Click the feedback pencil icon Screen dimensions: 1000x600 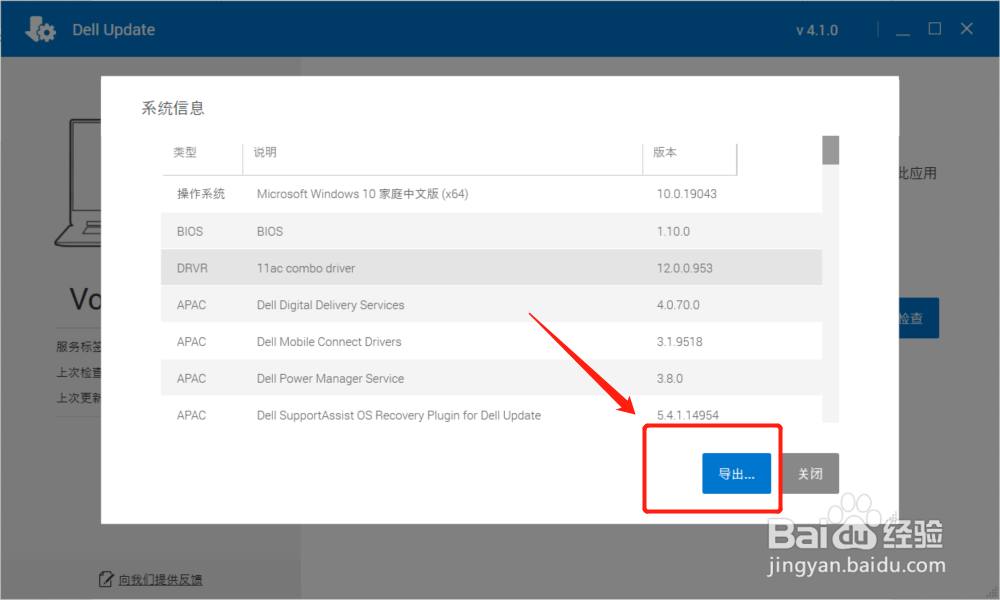[x=106, y=579]
